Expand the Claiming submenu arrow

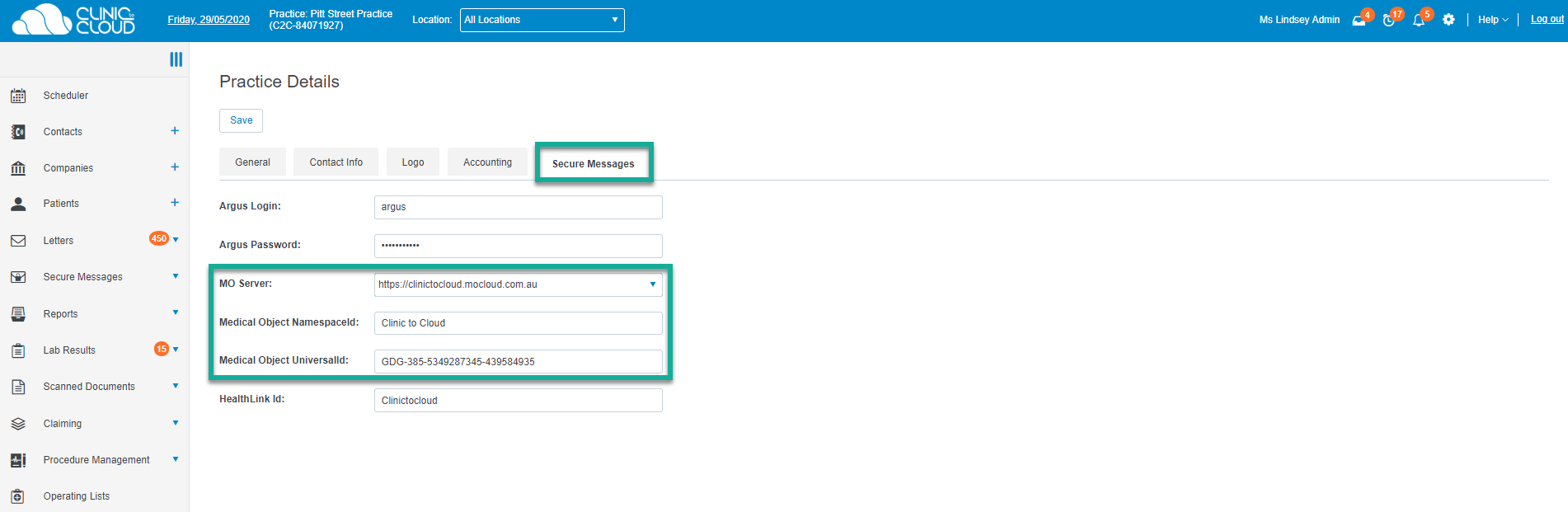pos(176,423)
